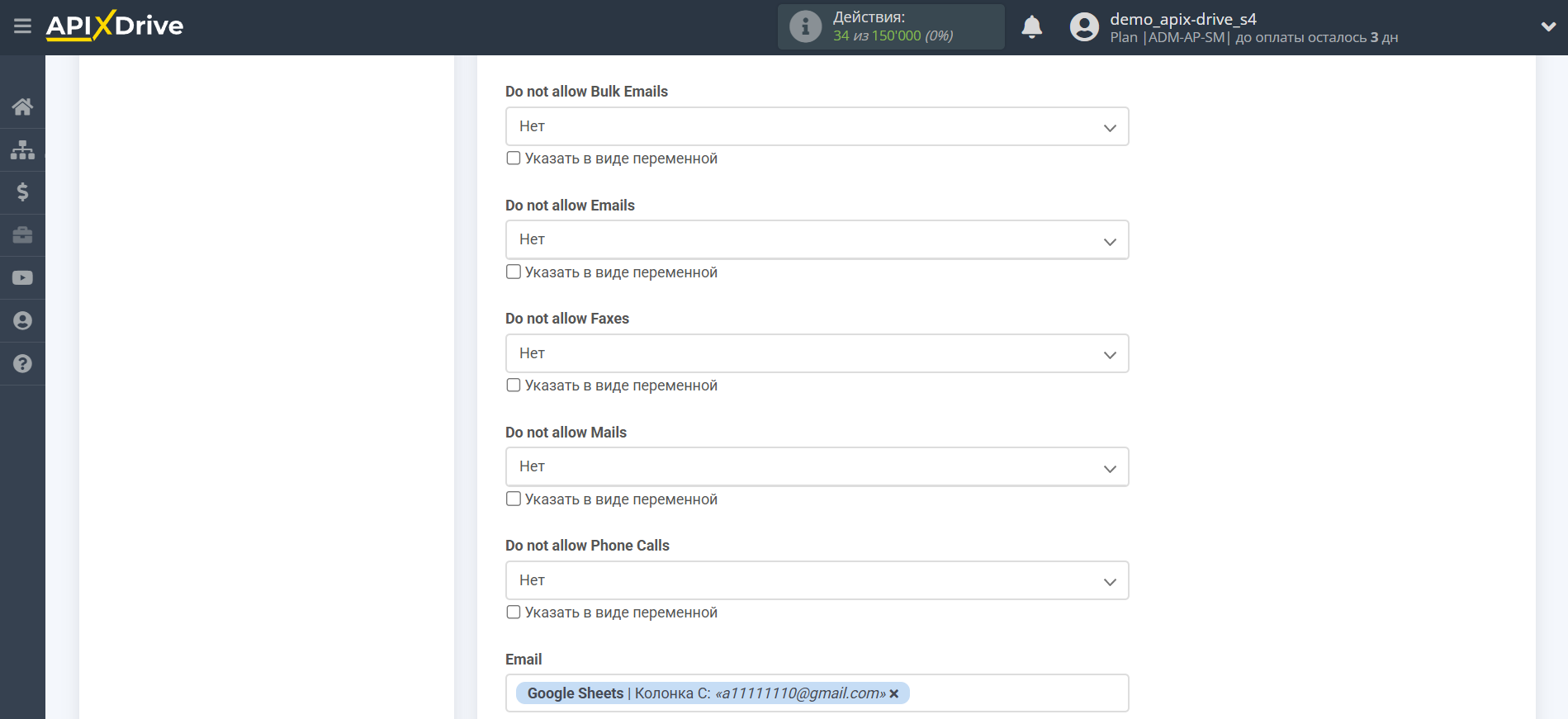Click the notifications bell icon
The image size is (1568, 719).
(x=1031, y=27)
